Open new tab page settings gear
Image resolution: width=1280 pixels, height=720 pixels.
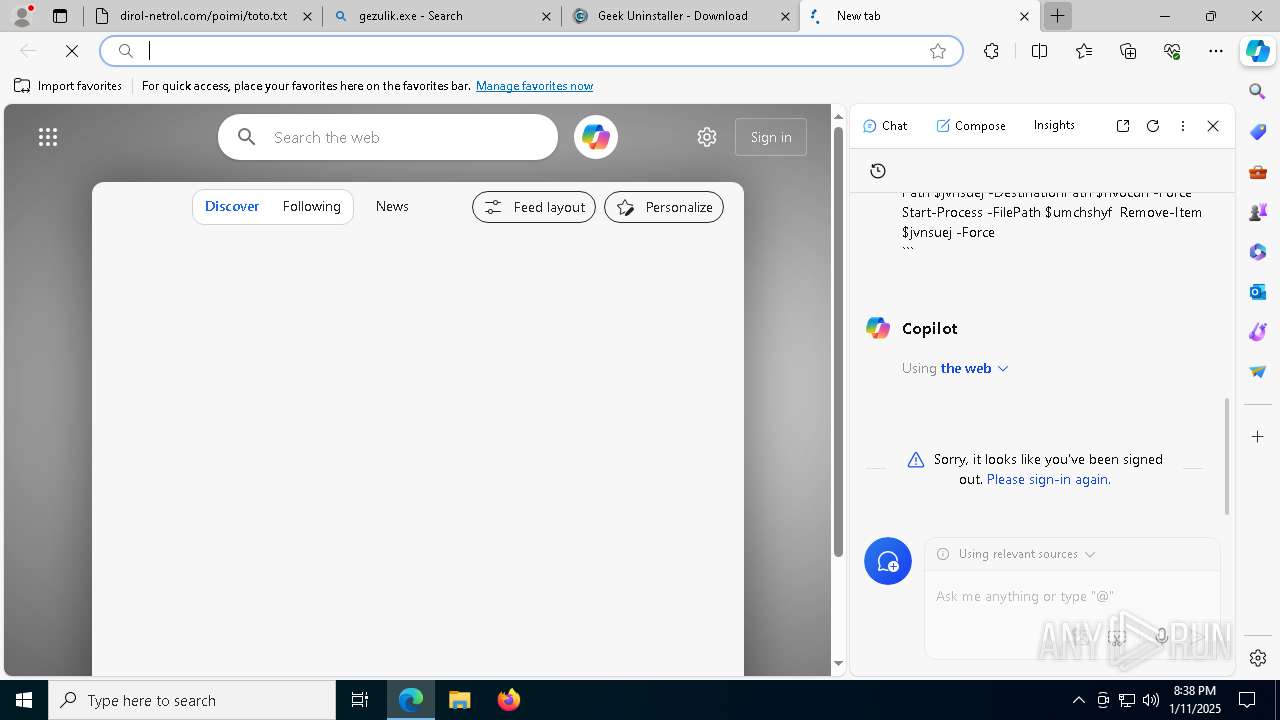coord(707,137)
